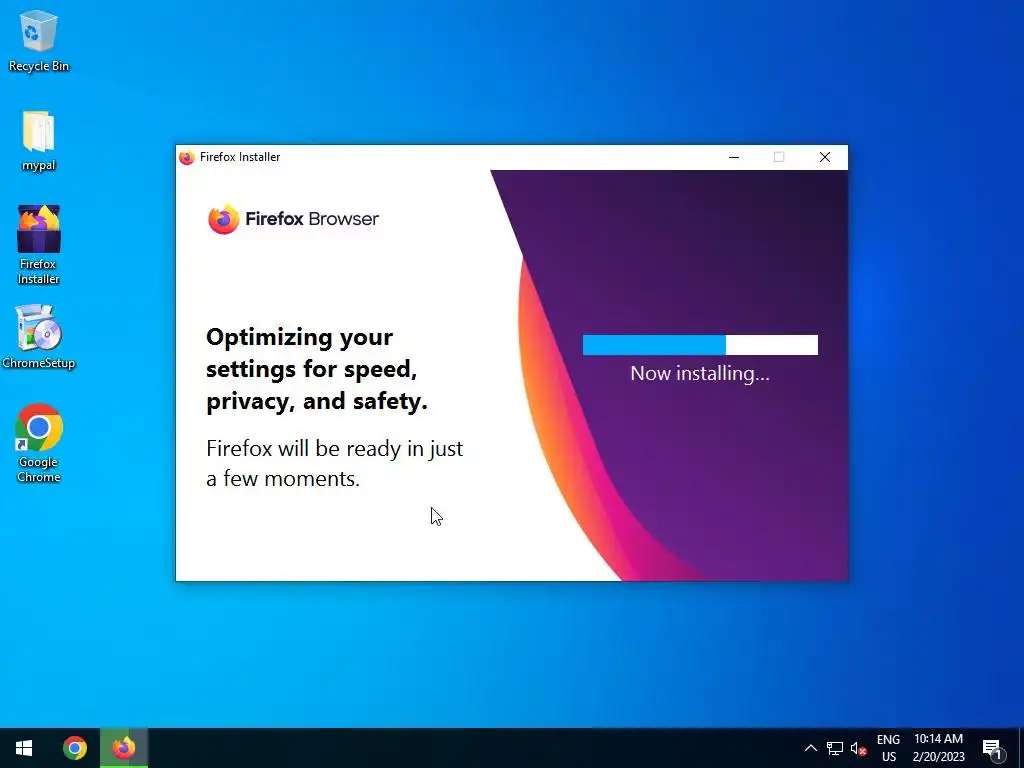Open the Recycle Bin desktop icon
The height and width of the screenshot is (768, 1024).
click(x=39, y=40)
